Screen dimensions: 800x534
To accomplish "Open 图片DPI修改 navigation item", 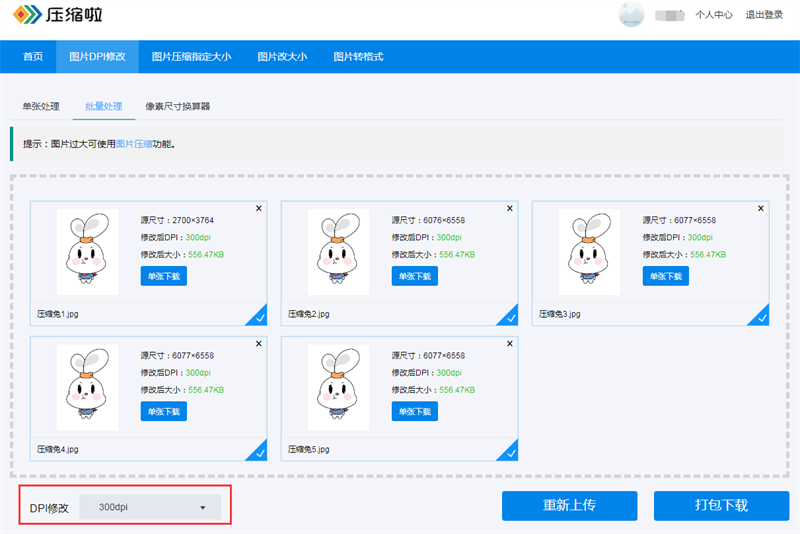I will pos(97,57).
